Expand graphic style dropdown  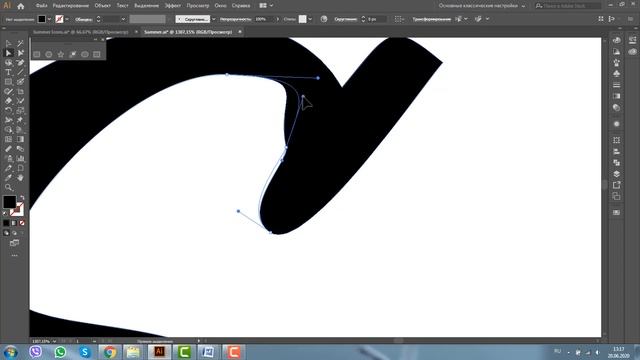[x=310, y=19]
